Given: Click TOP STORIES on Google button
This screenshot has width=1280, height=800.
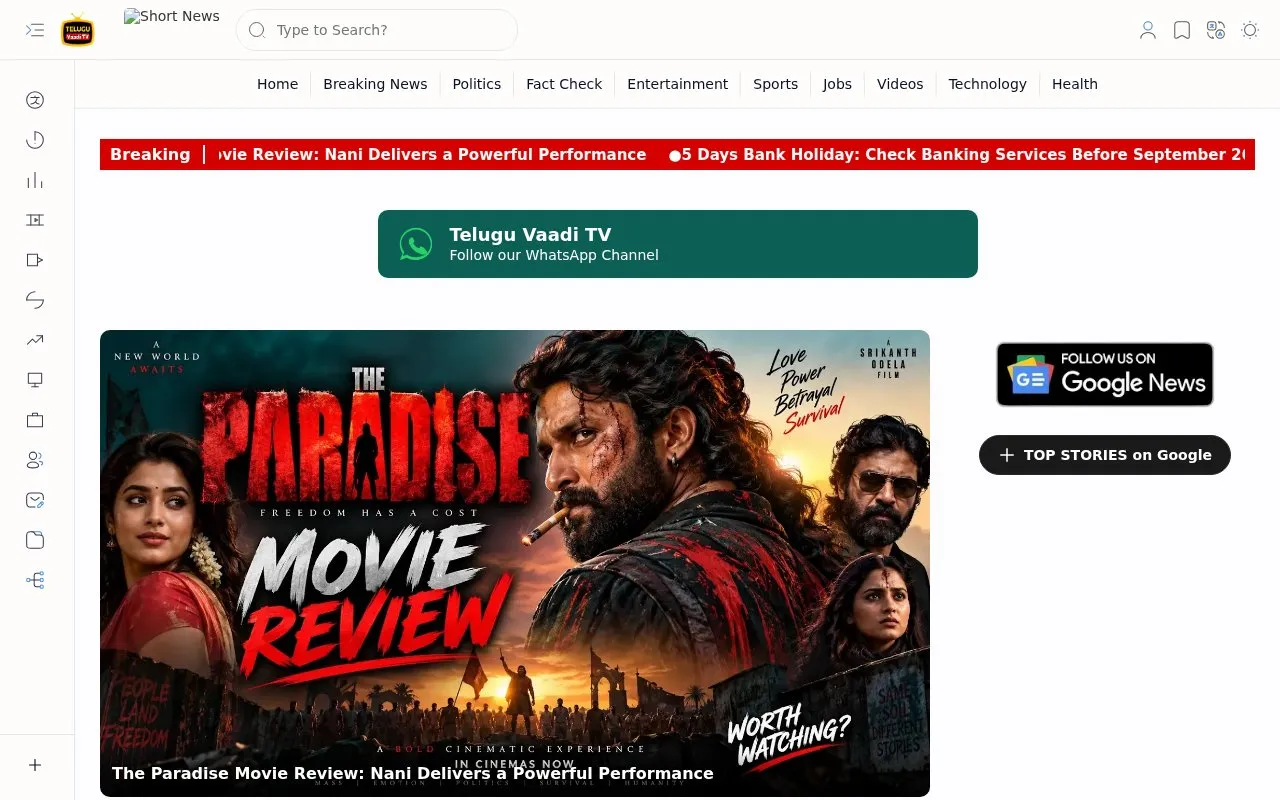Looking at the screenshot, I should point(1105,455).
